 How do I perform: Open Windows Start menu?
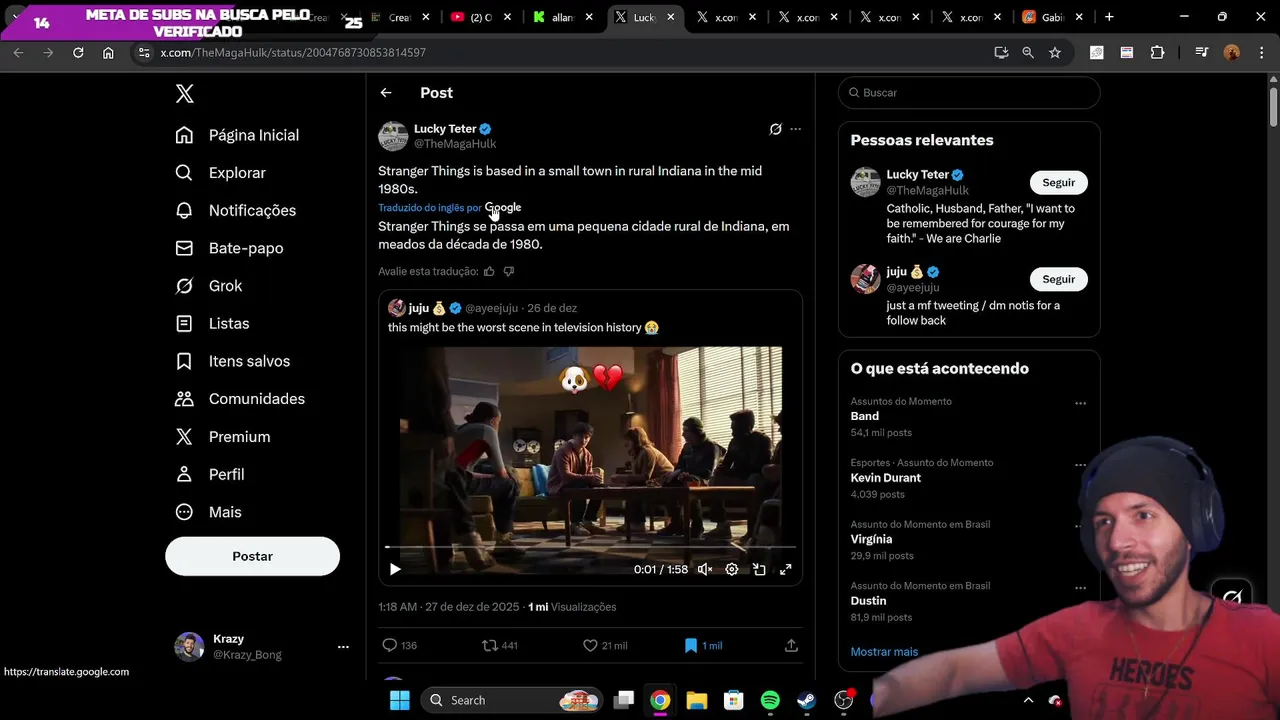click(x=399, y=700)
